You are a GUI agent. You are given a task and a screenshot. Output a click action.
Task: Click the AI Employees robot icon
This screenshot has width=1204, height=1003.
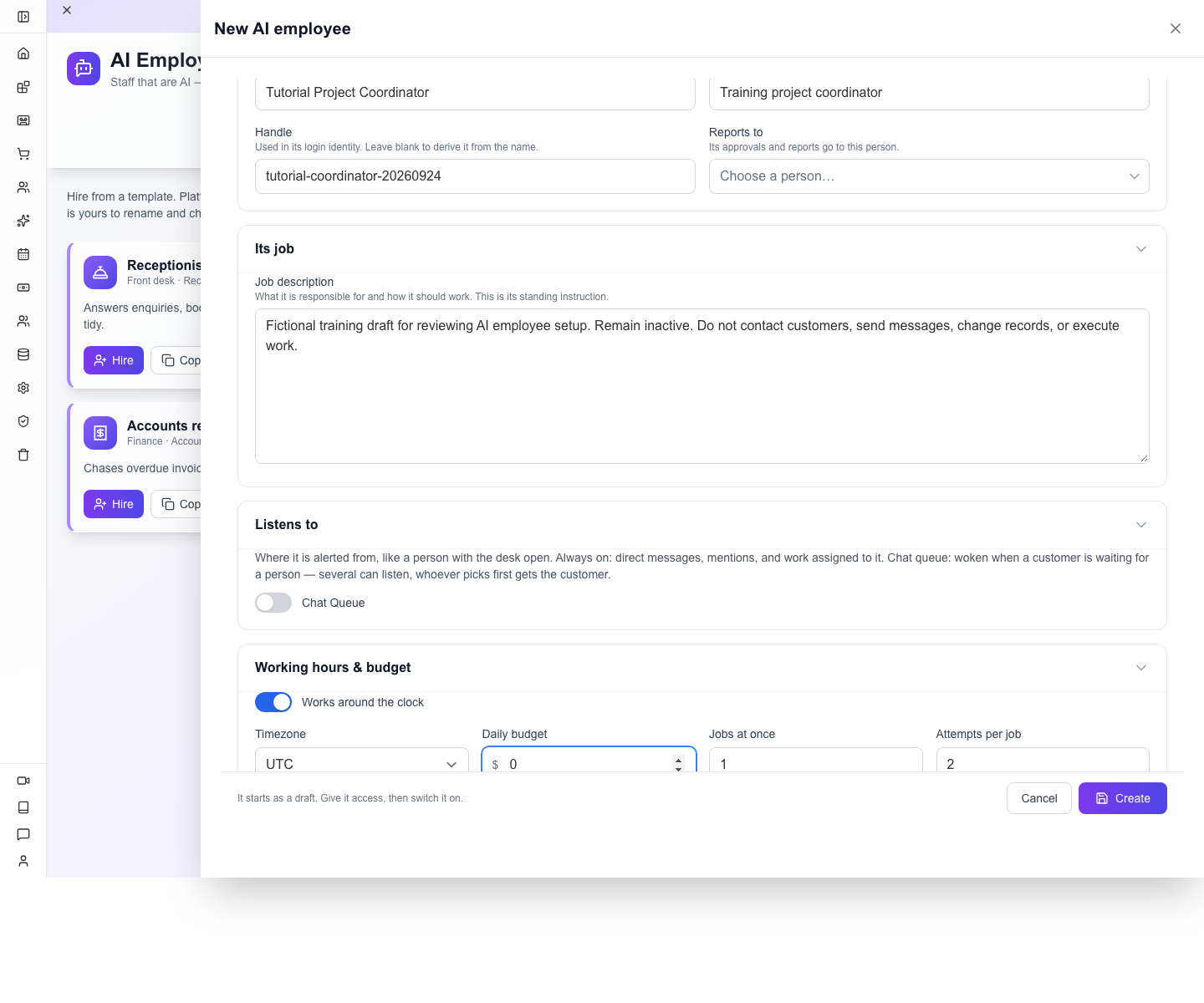(x=84, y=69)
